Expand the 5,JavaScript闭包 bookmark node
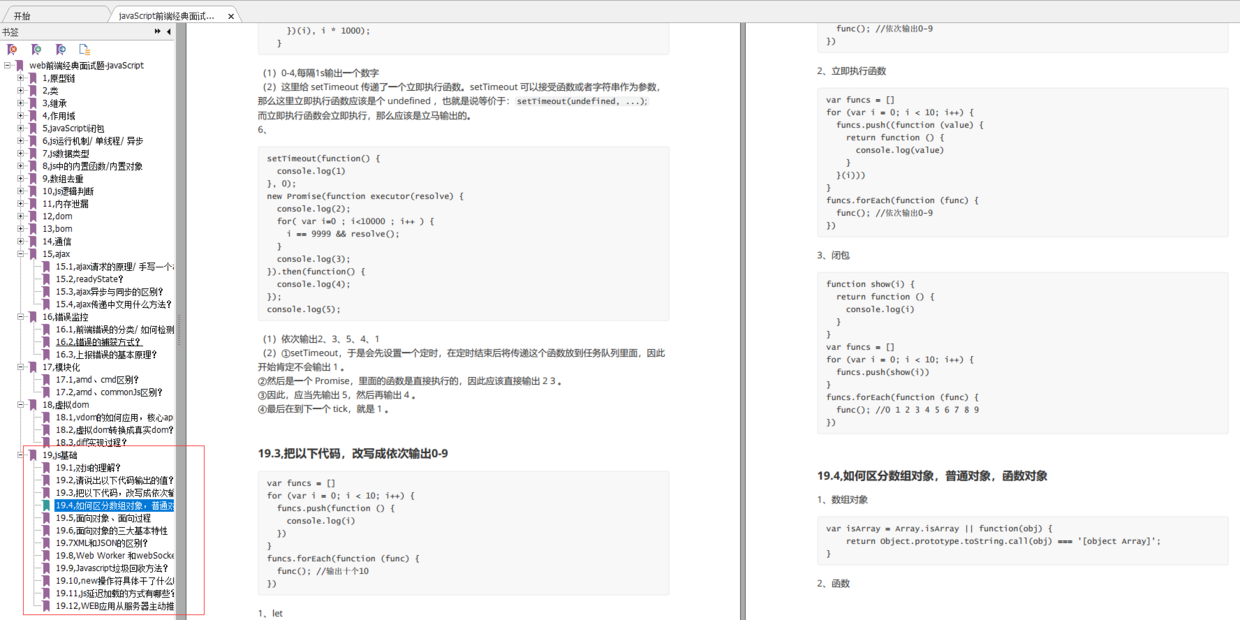 click(x=20, y=128)
